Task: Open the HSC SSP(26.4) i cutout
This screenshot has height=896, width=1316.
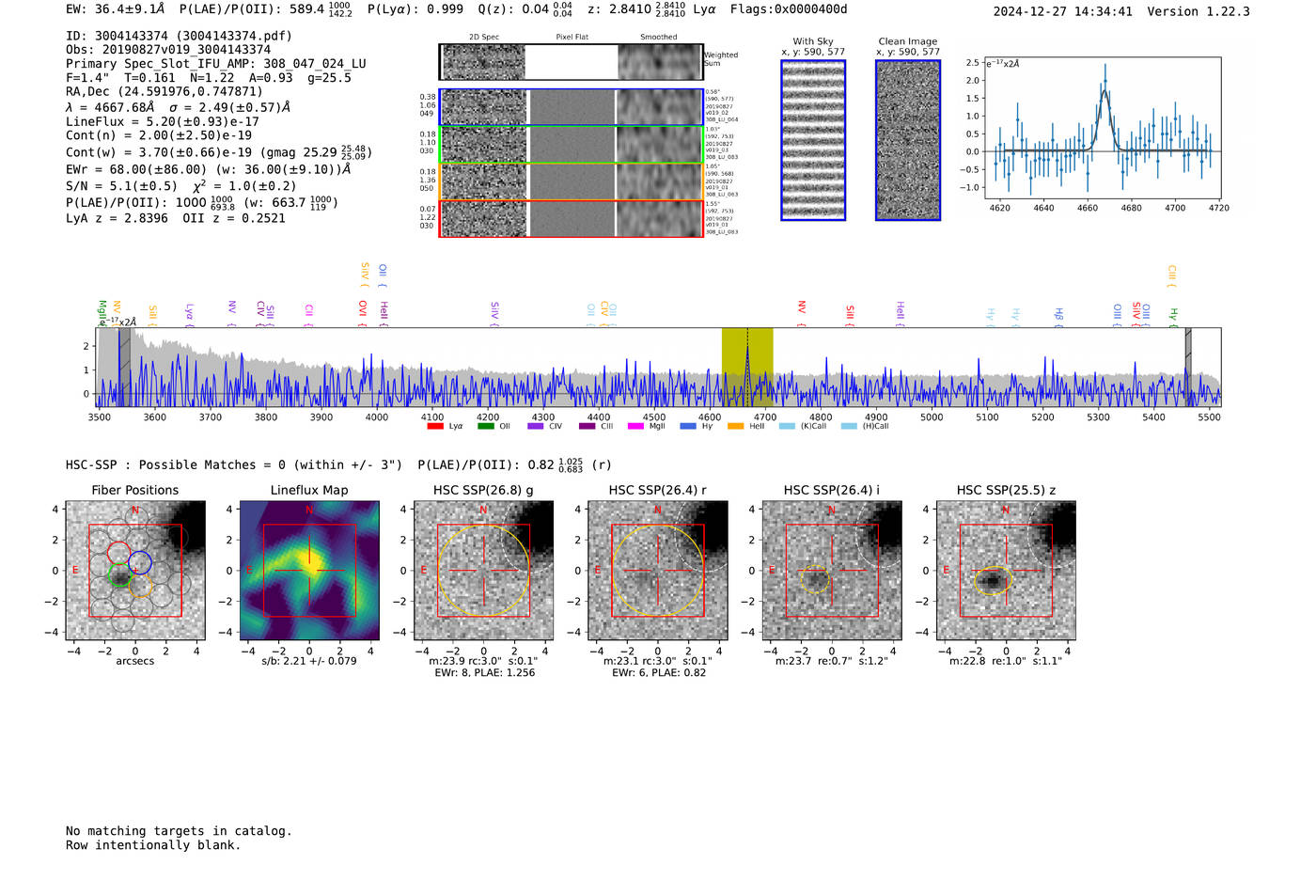Action: coord(832,571)
